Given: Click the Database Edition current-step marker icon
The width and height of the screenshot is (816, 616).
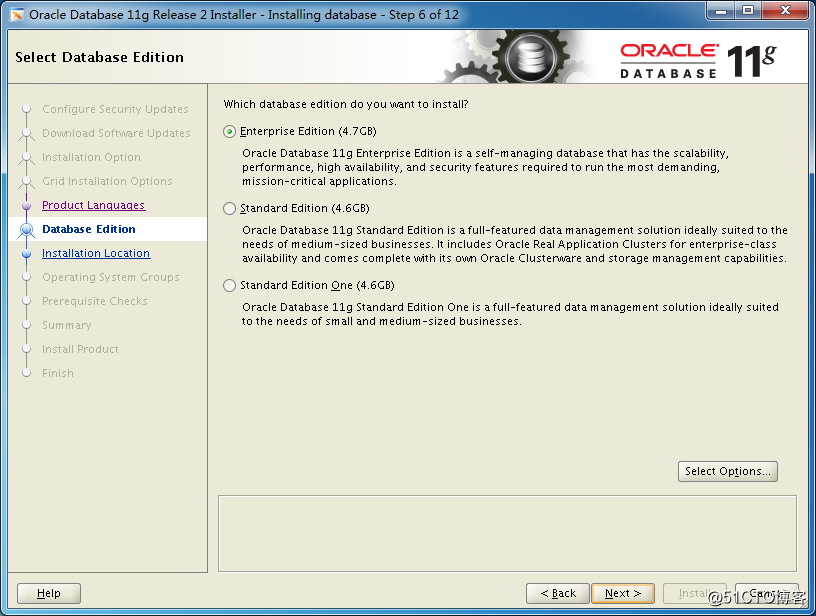Looking at the screenshot, I should [27, 230].
